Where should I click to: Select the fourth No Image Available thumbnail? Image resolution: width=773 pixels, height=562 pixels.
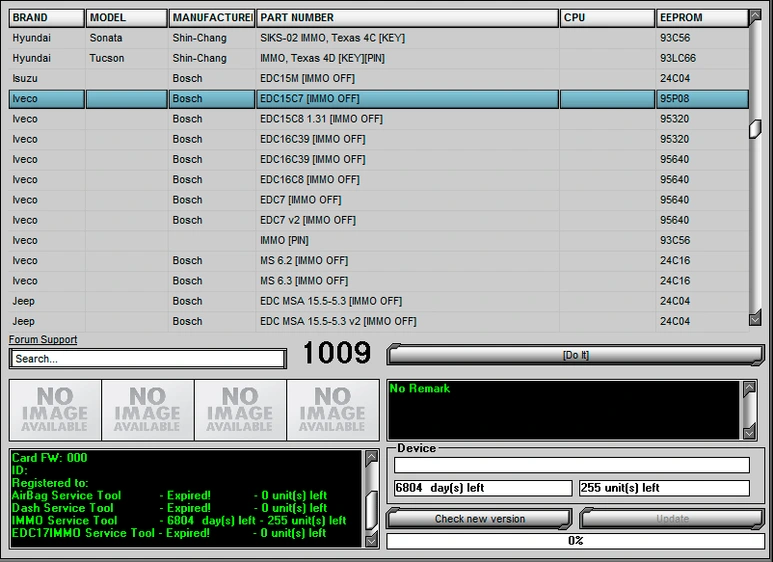pos(333,410)
